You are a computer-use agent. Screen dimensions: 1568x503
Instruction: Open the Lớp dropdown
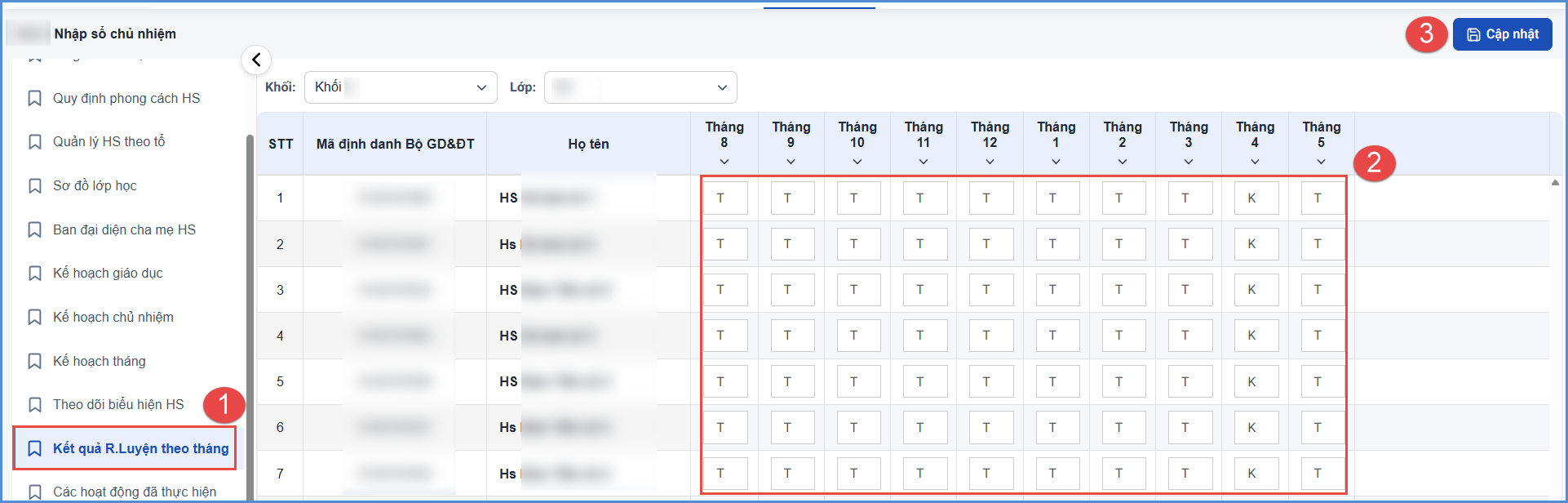pos(640,87)
